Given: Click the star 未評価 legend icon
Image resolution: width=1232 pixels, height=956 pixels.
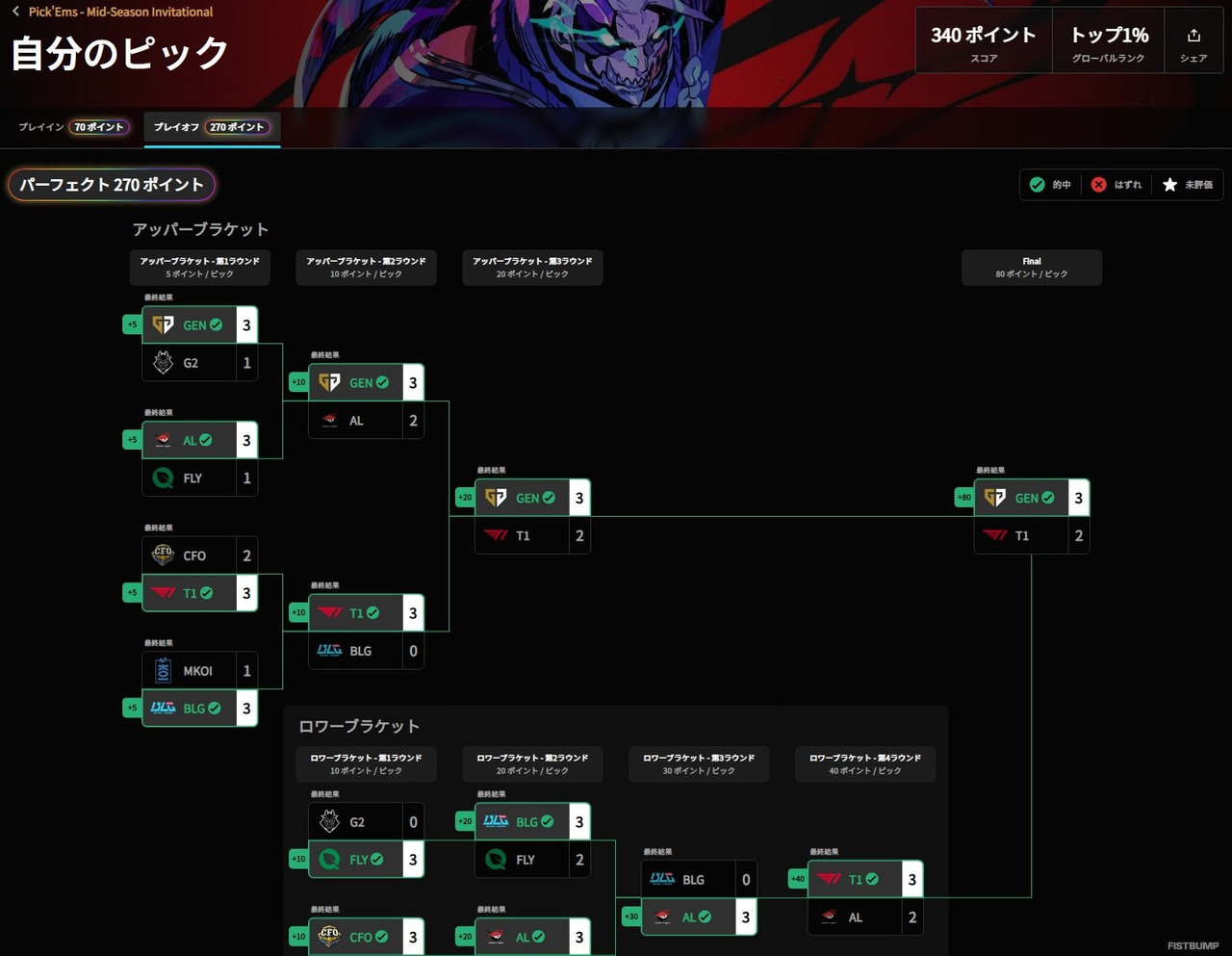Looking at the screenshot, I should (1169, 185).
